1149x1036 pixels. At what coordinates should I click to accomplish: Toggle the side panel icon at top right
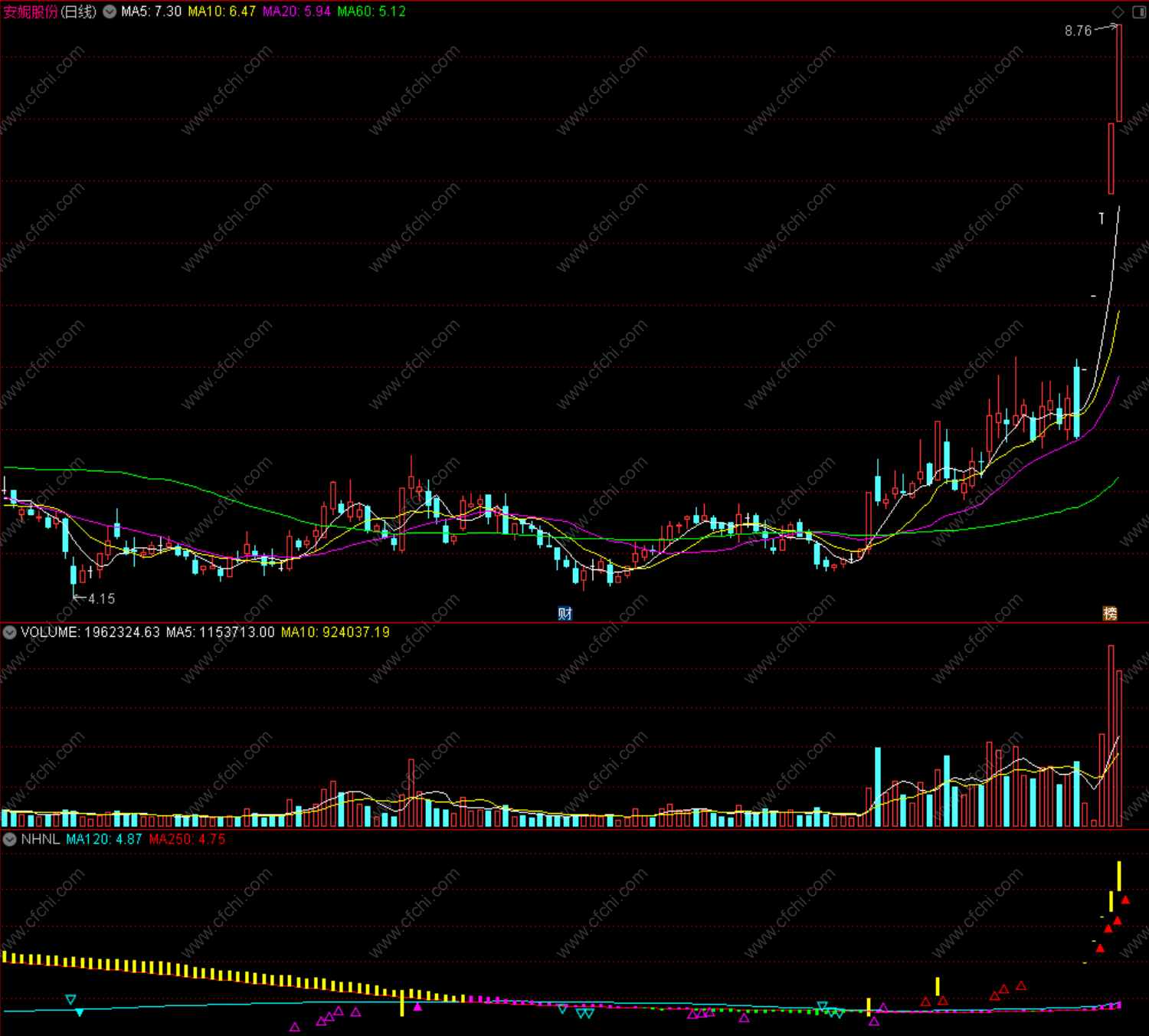click(1141, 11)
